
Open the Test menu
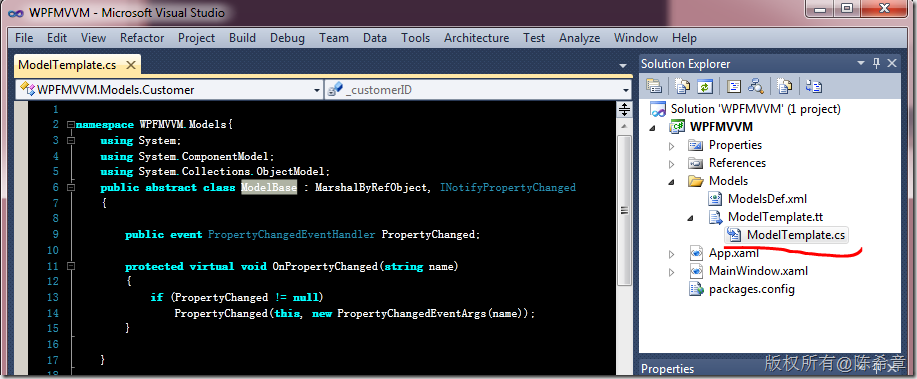coord(534,38)
